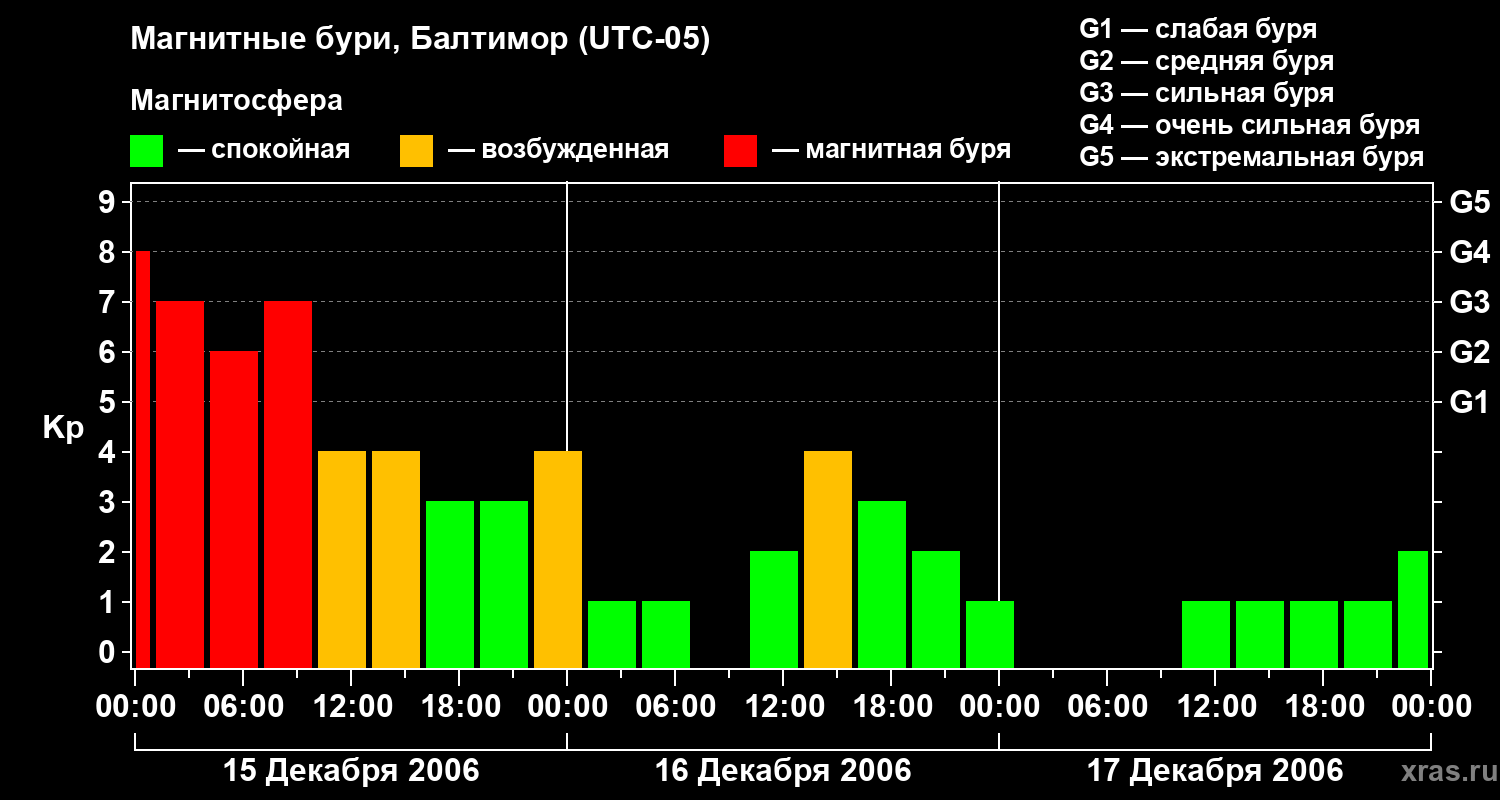Screen dimensions: 1500x800
Task: Click the narrow red Kp 8 bar
Action: pyautogui.click(x=143, y=459)
